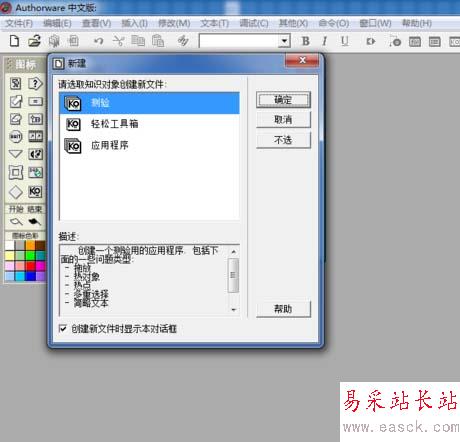Viewport: 460px width, 442px height.
Task: Select 应用程序 in the knowledge object list
Action: point(149,145)
